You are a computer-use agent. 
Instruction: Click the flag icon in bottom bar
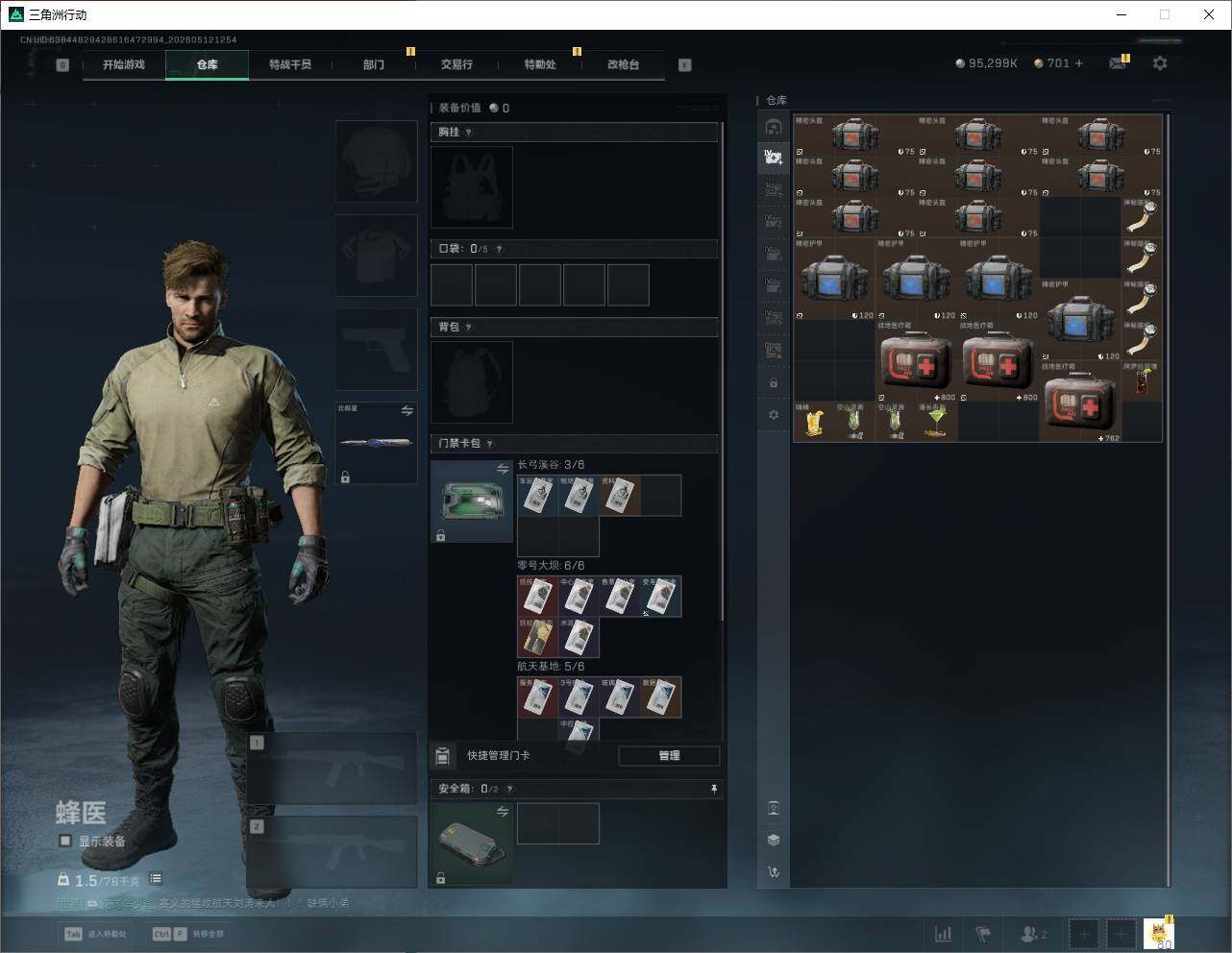pos(983,934)
